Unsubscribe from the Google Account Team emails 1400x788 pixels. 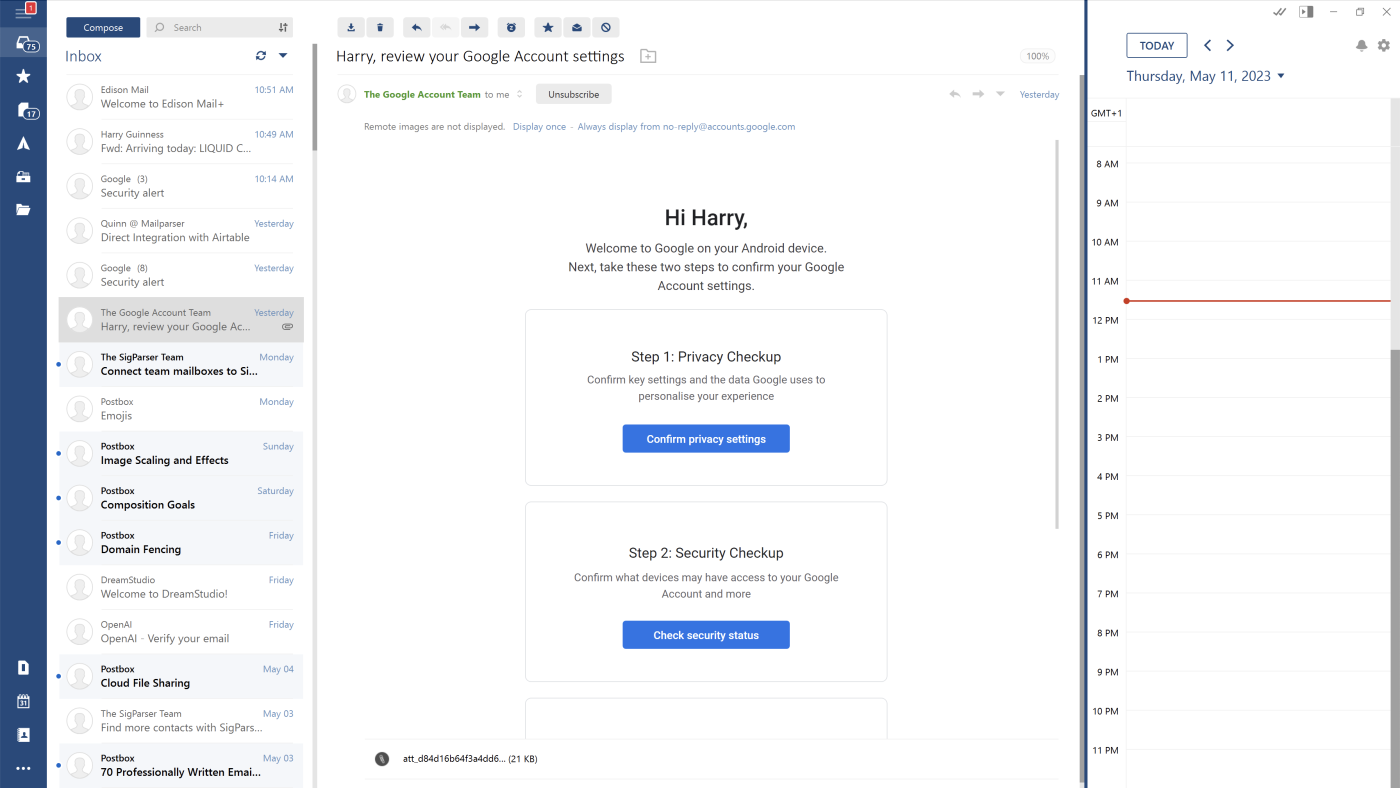click(x=573, y=93)
